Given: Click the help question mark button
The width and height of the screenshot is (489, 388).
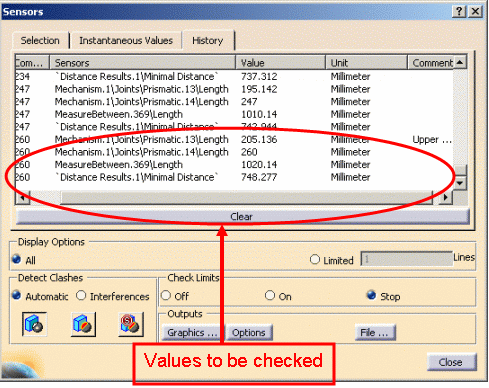Looking at the screenshot, I should click(x=459, y=12).
